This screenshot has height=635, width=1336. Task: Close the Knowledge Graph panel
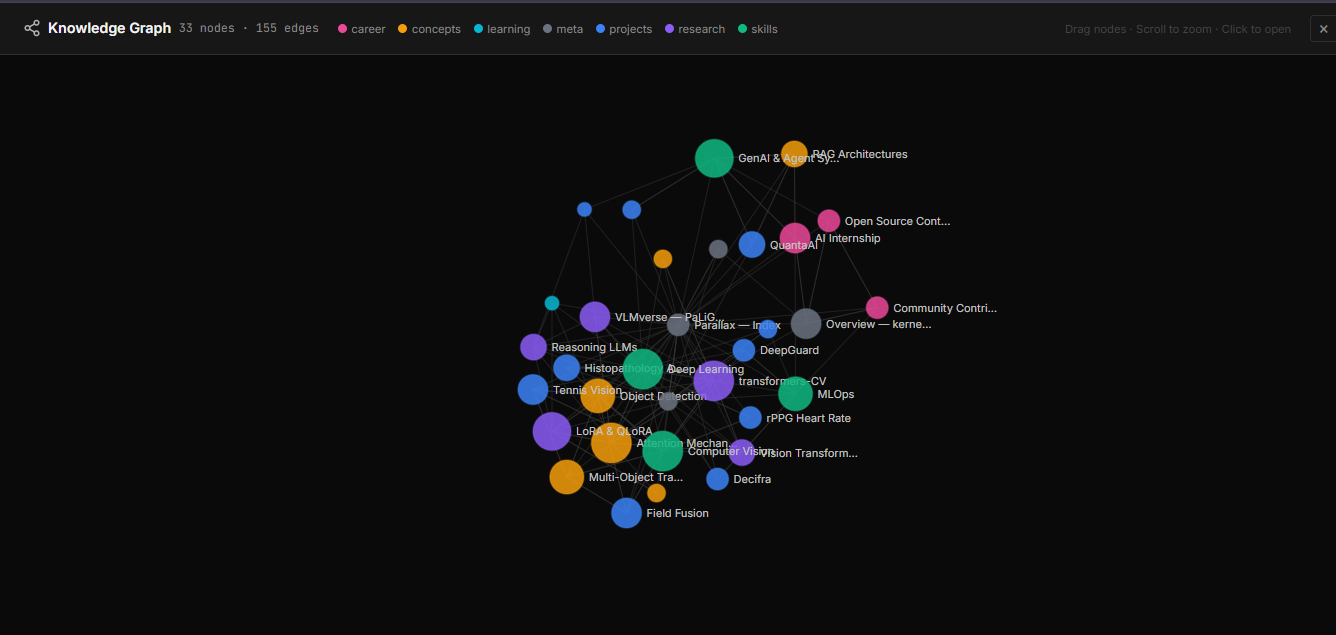click(x=1323, y=29)
